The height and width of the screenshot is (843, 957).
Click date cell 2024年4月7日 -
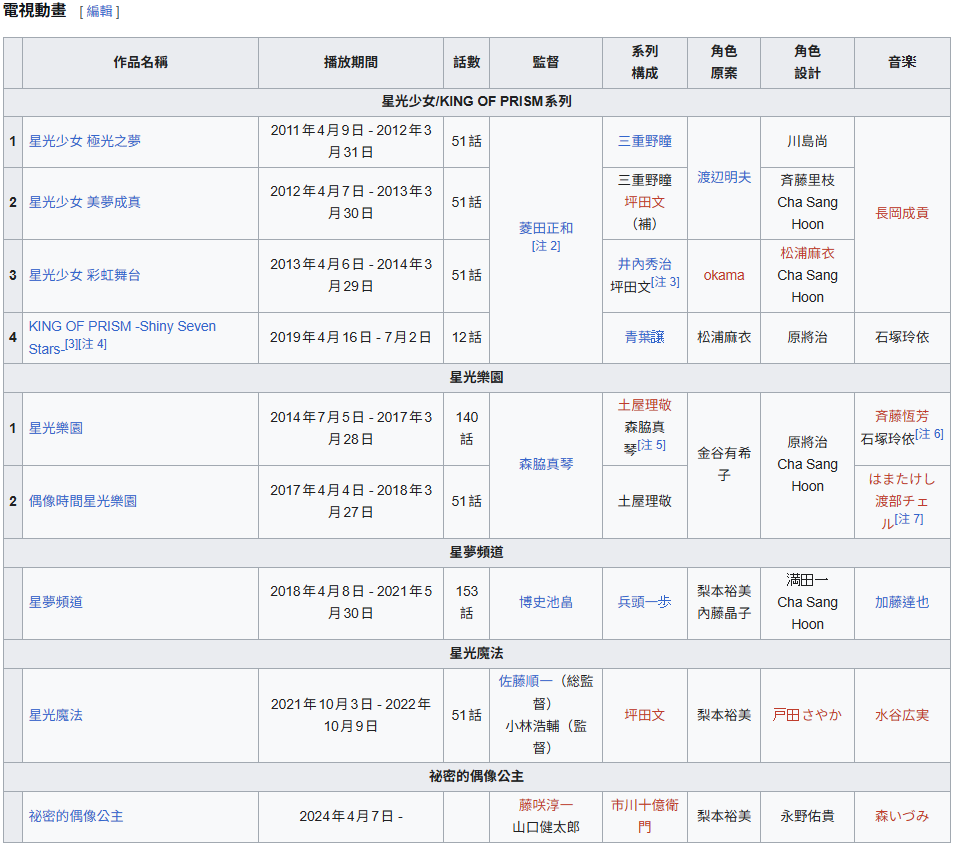(x=350, y=816)
